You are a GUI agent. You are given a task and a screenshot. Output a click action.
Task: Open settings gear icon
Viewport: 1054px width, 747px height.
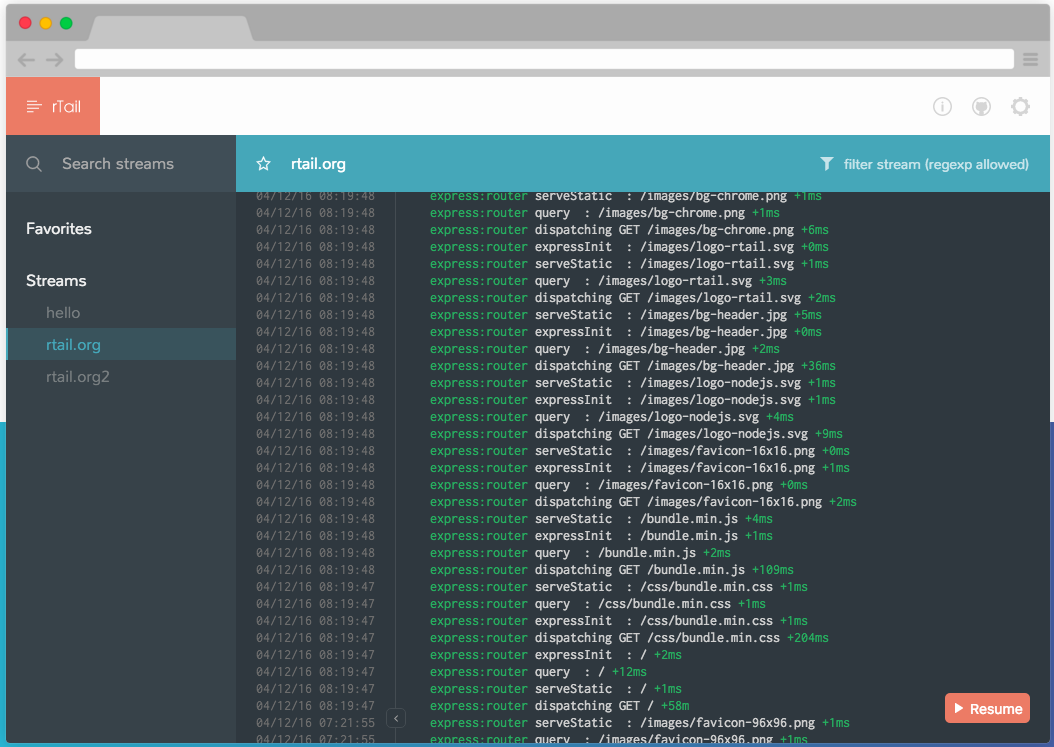coord(1020,106)
